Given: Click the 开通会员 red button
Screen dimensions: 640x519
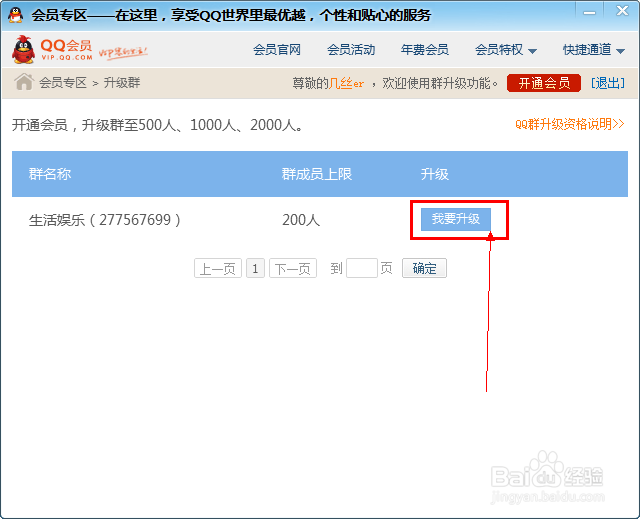Looking at the screenshot, I should [x=544, y=83].
